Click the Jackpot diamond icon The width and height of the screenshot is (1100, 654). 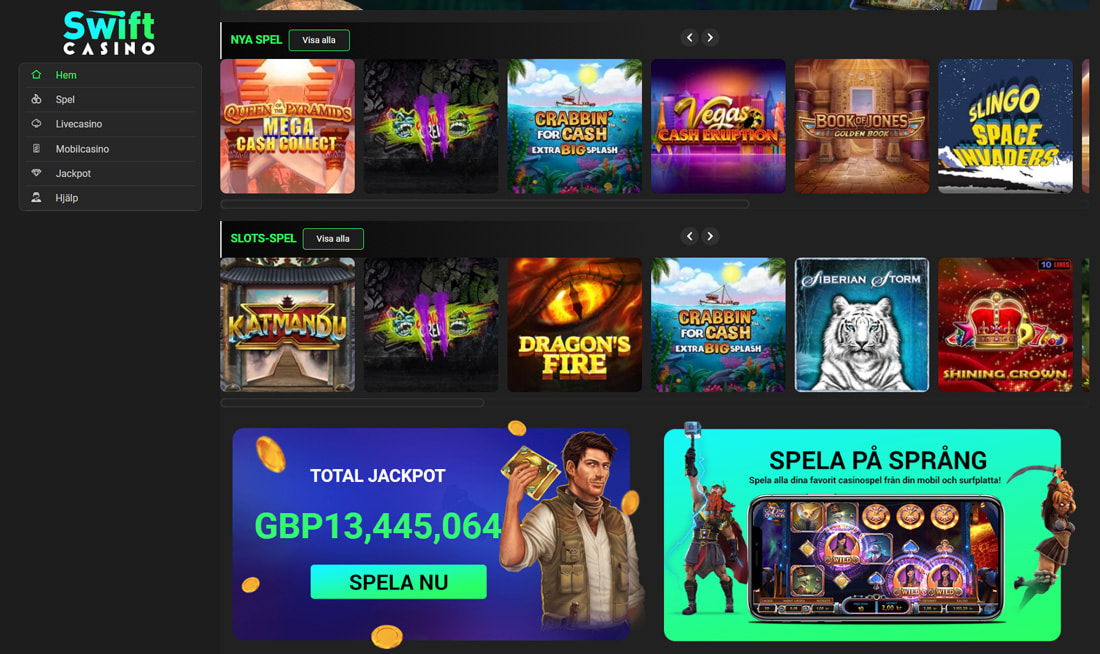36,173
